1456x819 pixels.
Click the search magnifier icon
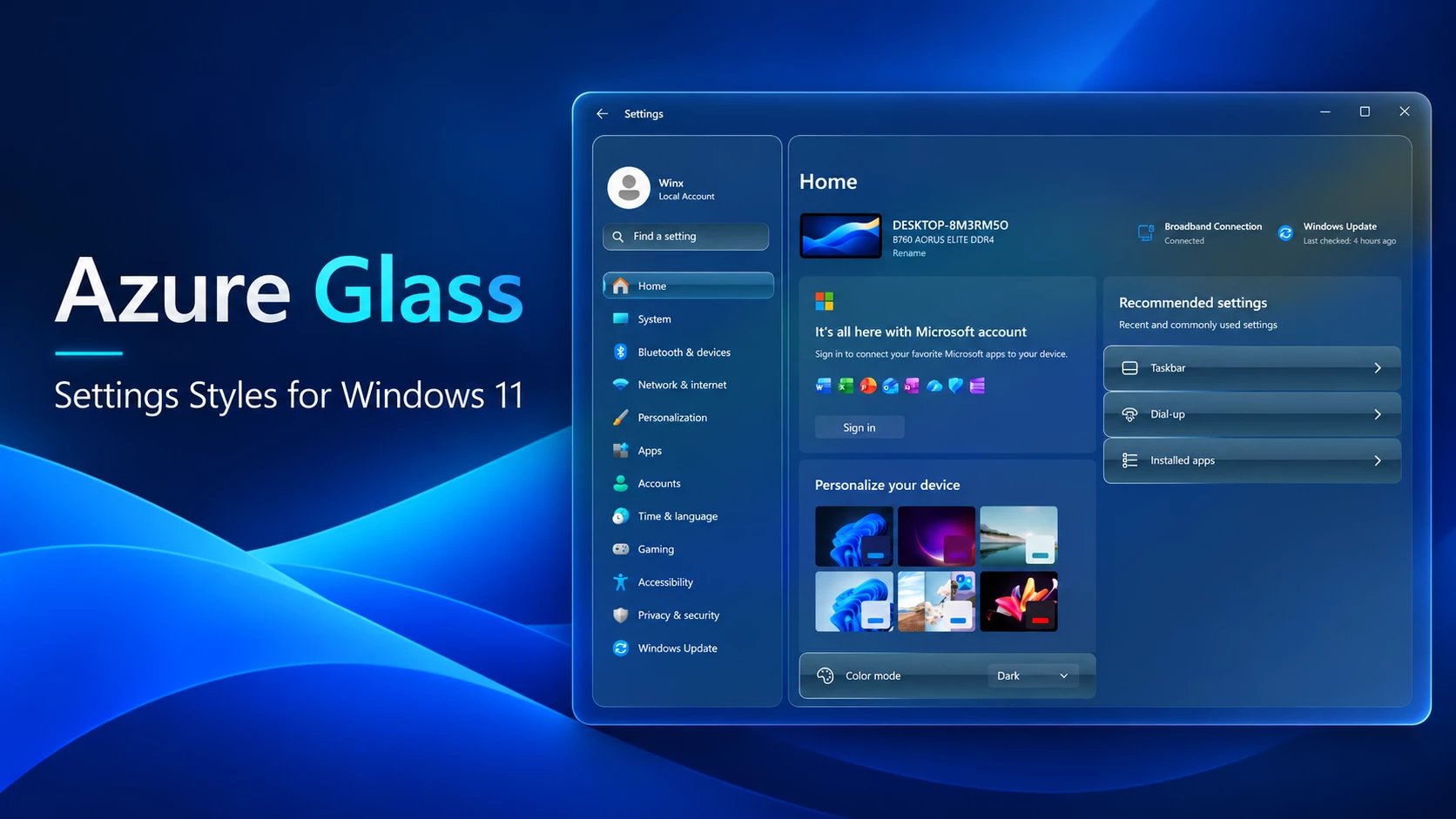(618, 237)
